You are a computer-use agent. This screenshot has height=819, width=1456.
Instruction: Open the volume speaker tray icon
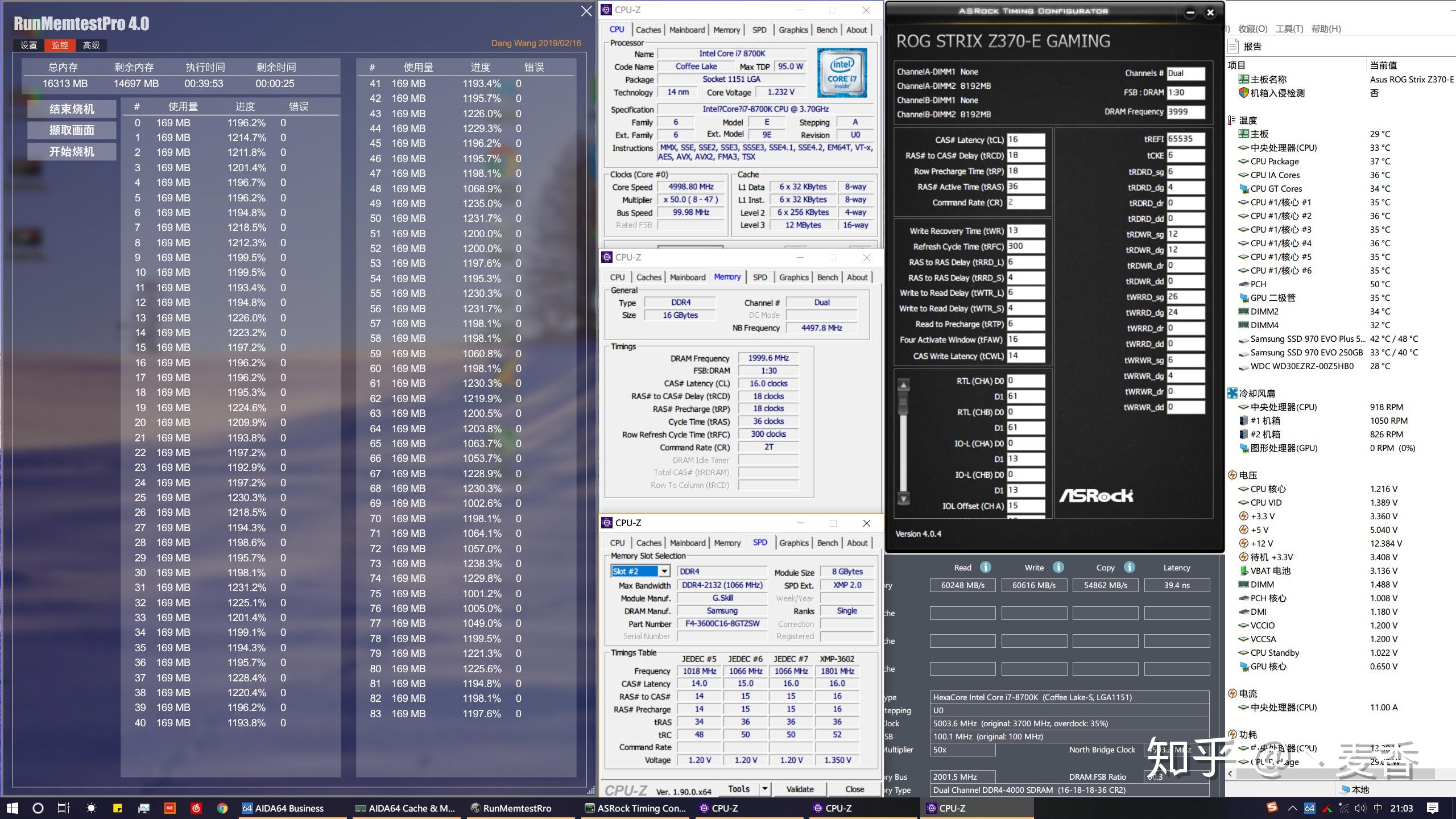click(1360, 808)
